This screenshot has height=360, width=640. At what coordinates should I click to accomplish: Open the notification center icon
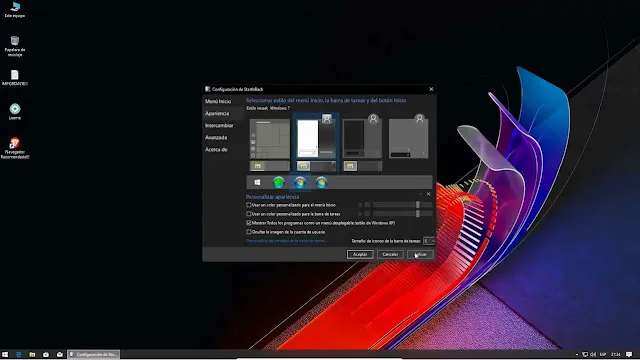tap(629, 354)
